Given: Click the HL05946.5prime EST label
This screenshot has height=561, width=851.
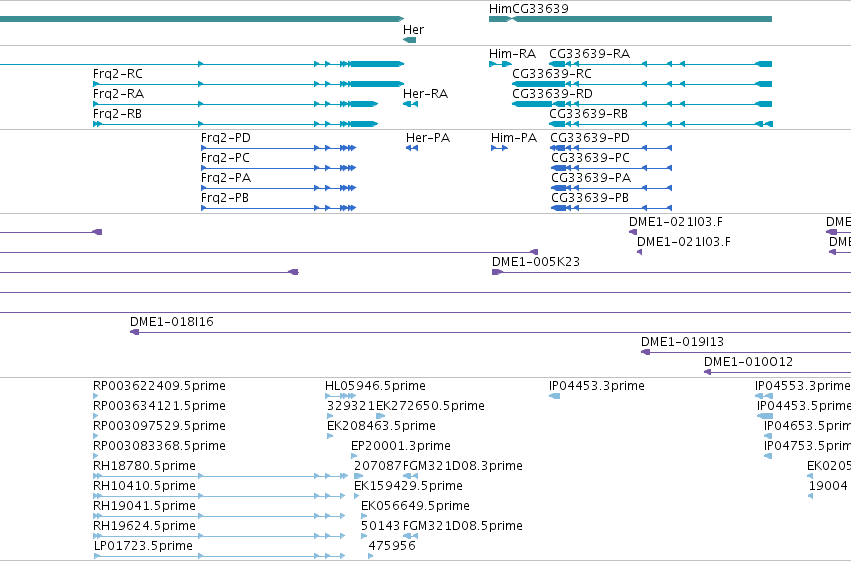Looking at the screenshot, I should (x=375, y=386).
